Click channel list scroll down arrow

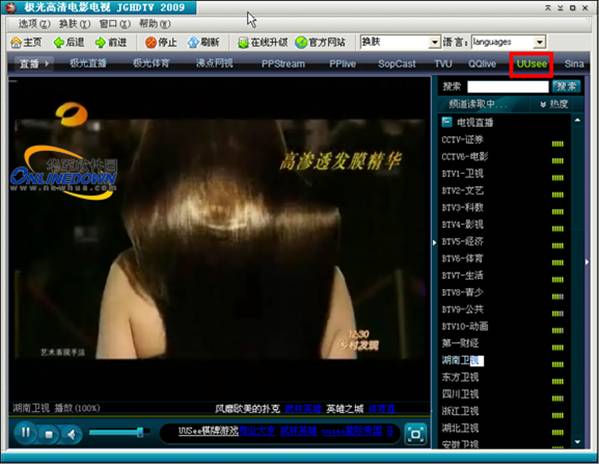pos(577,442)
